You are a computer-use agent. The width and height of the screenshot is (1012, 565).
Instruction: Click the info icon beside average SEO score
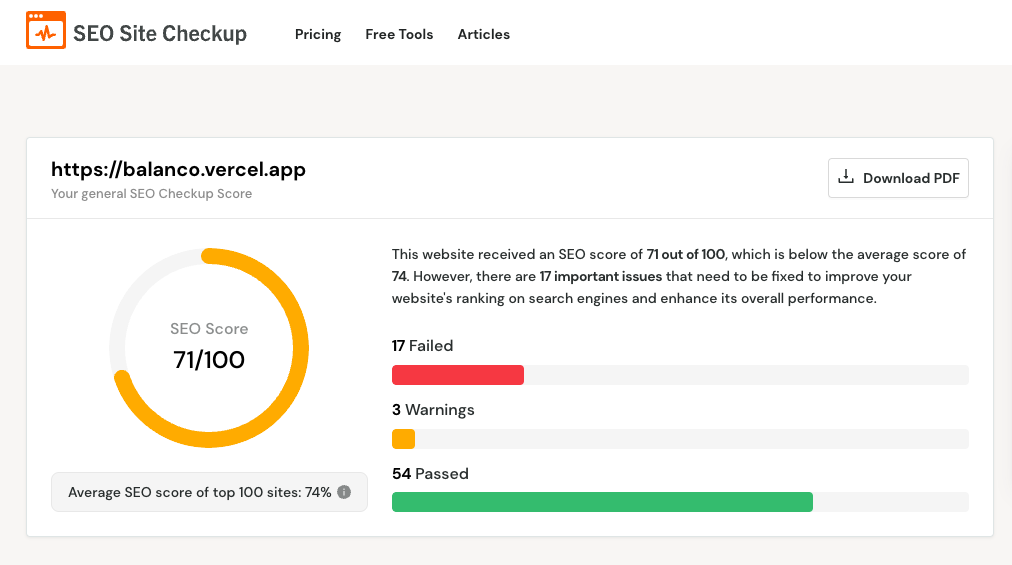click(x=344, y=492)
